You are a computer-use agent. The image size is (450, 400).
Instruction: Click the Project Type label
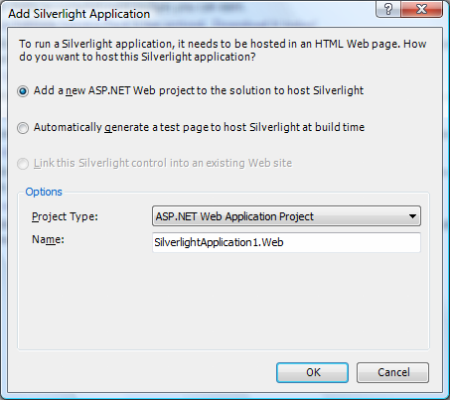click(x=65, y=217)
